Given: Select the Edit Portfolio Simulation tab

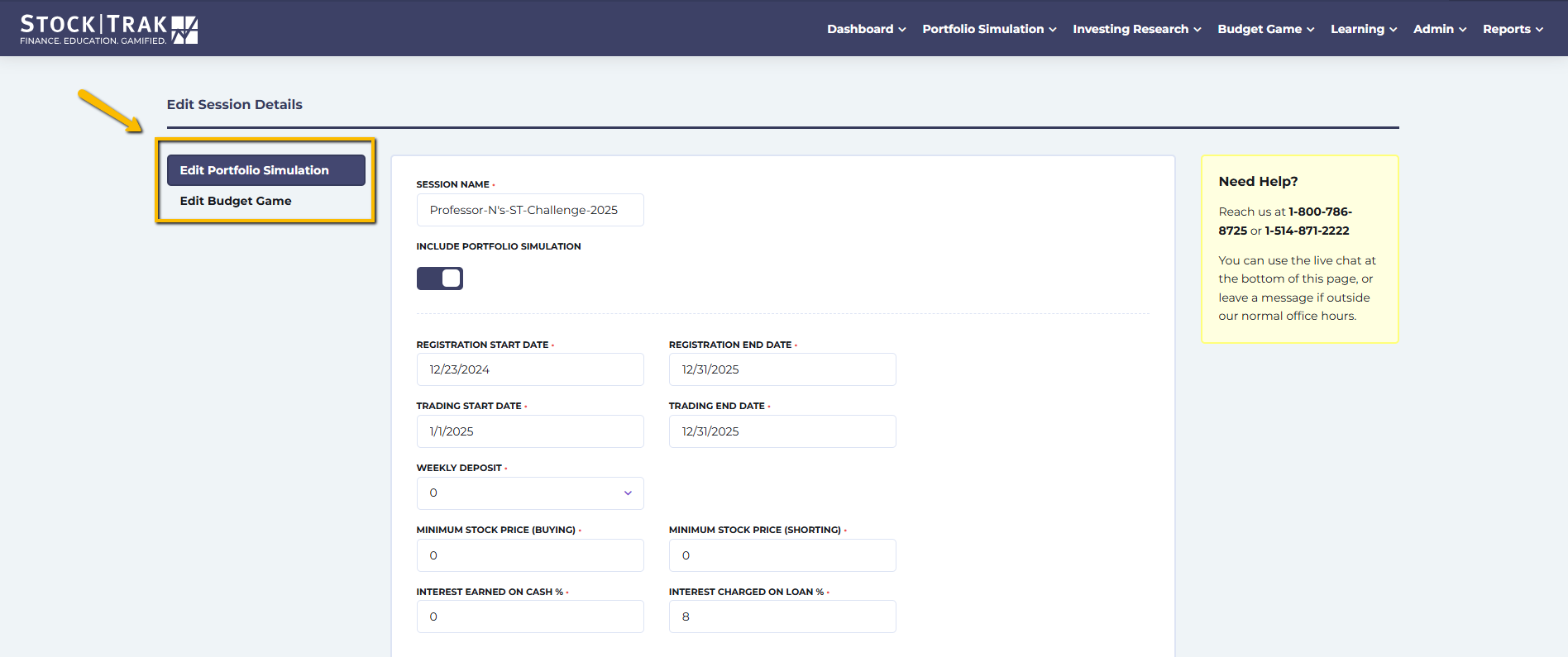Looking at the screenshot, I should [x=266, y=170].
